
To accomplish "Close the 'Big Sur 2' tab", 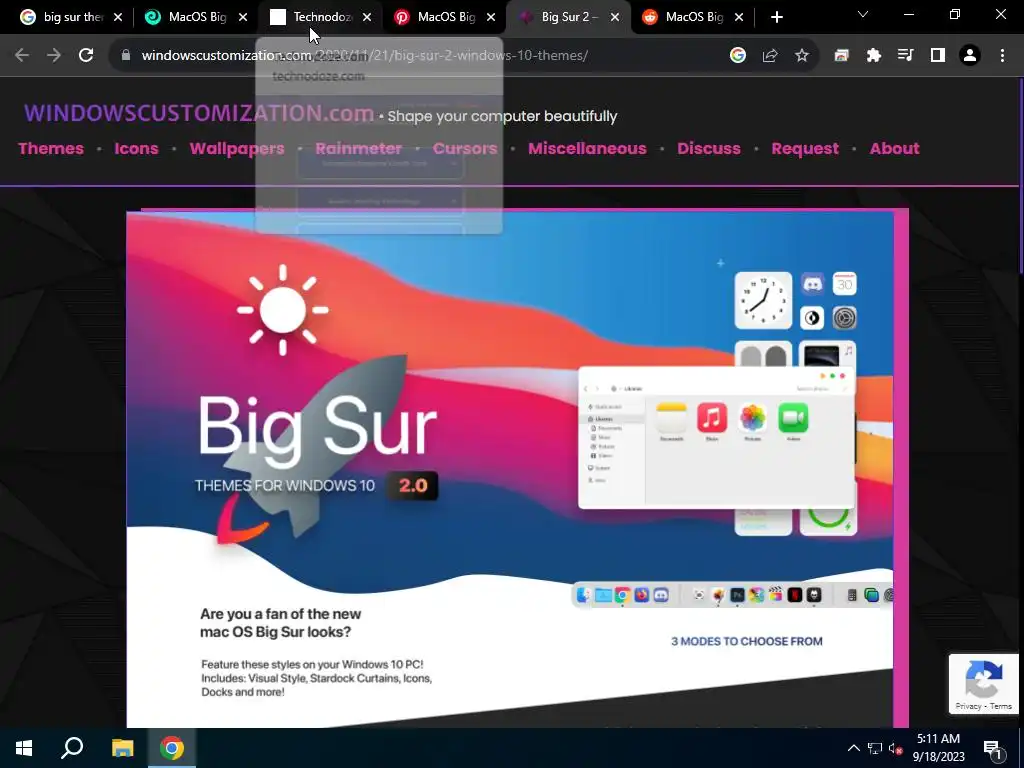I will coord(615,17).
